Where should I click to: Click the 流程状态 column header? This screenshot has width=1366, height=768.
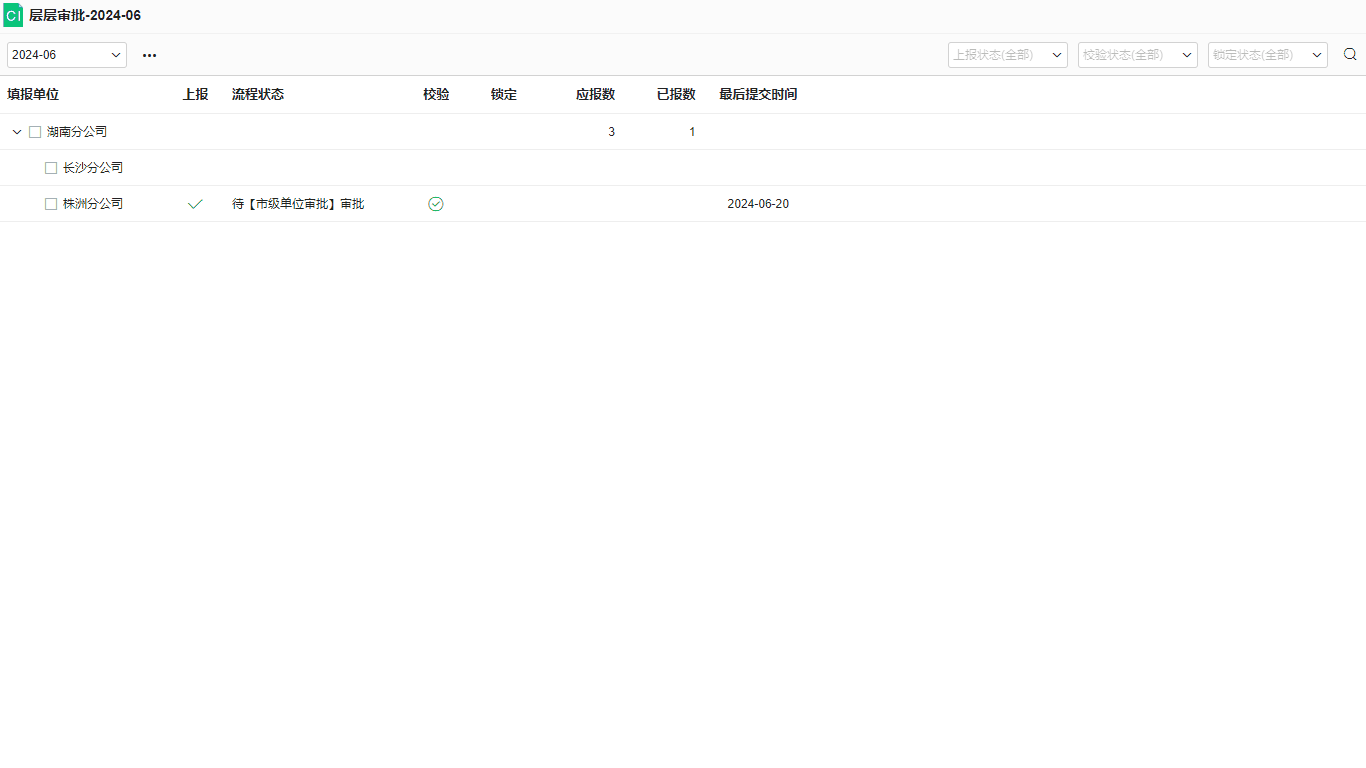(258, 95)
